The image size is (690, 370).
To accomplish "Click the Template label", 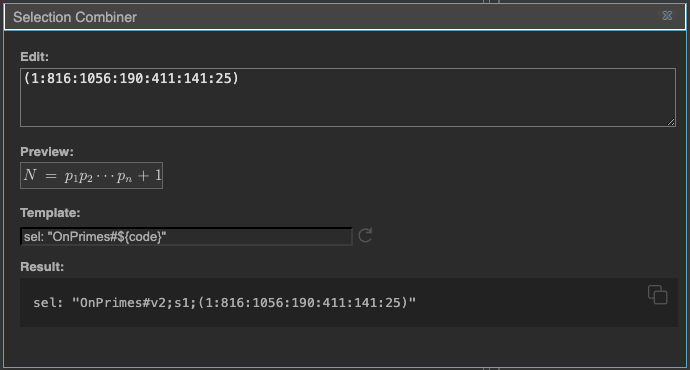I will 50,213.
